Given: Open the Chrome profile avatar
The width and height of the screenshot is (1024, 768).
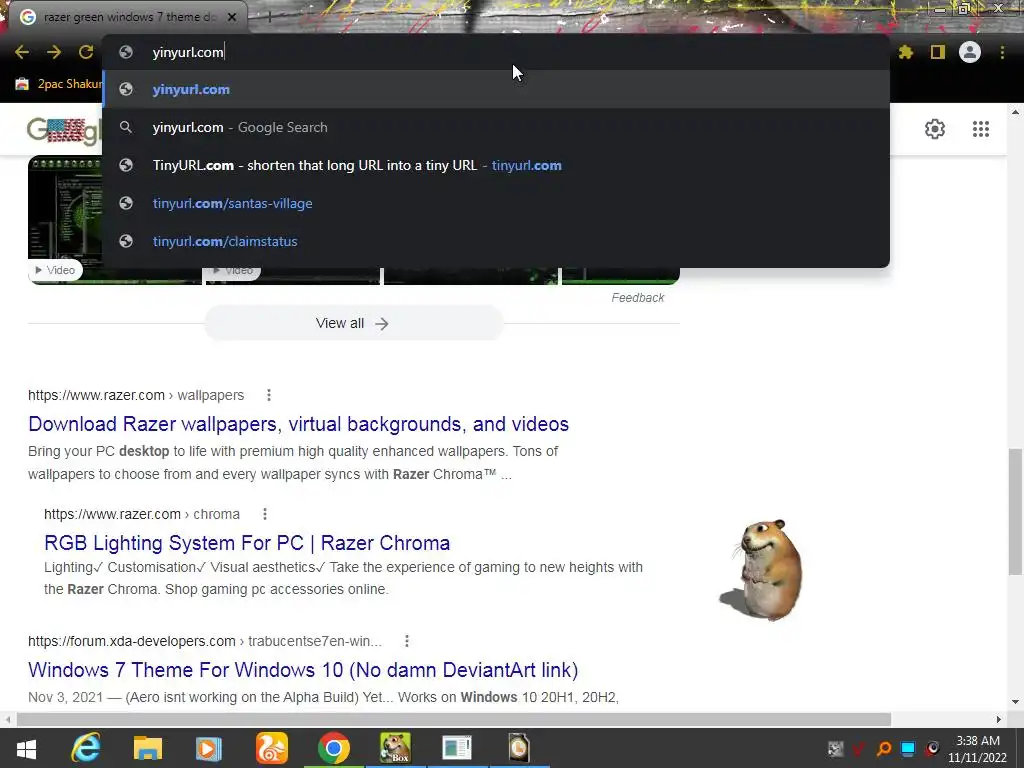Looking at the screenshot, I should [970, 52].
